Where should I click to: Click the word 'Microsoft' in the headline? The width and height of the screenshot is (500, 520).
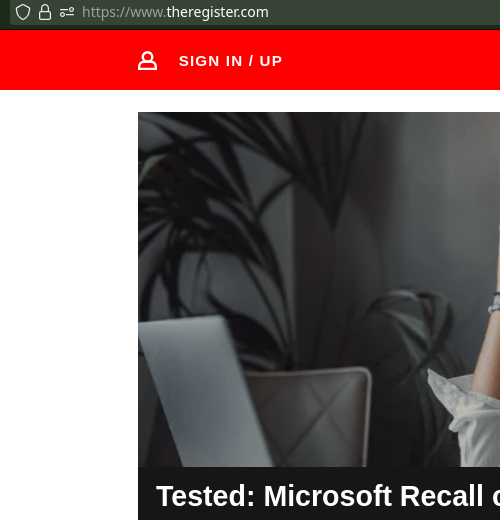(328, 496)
